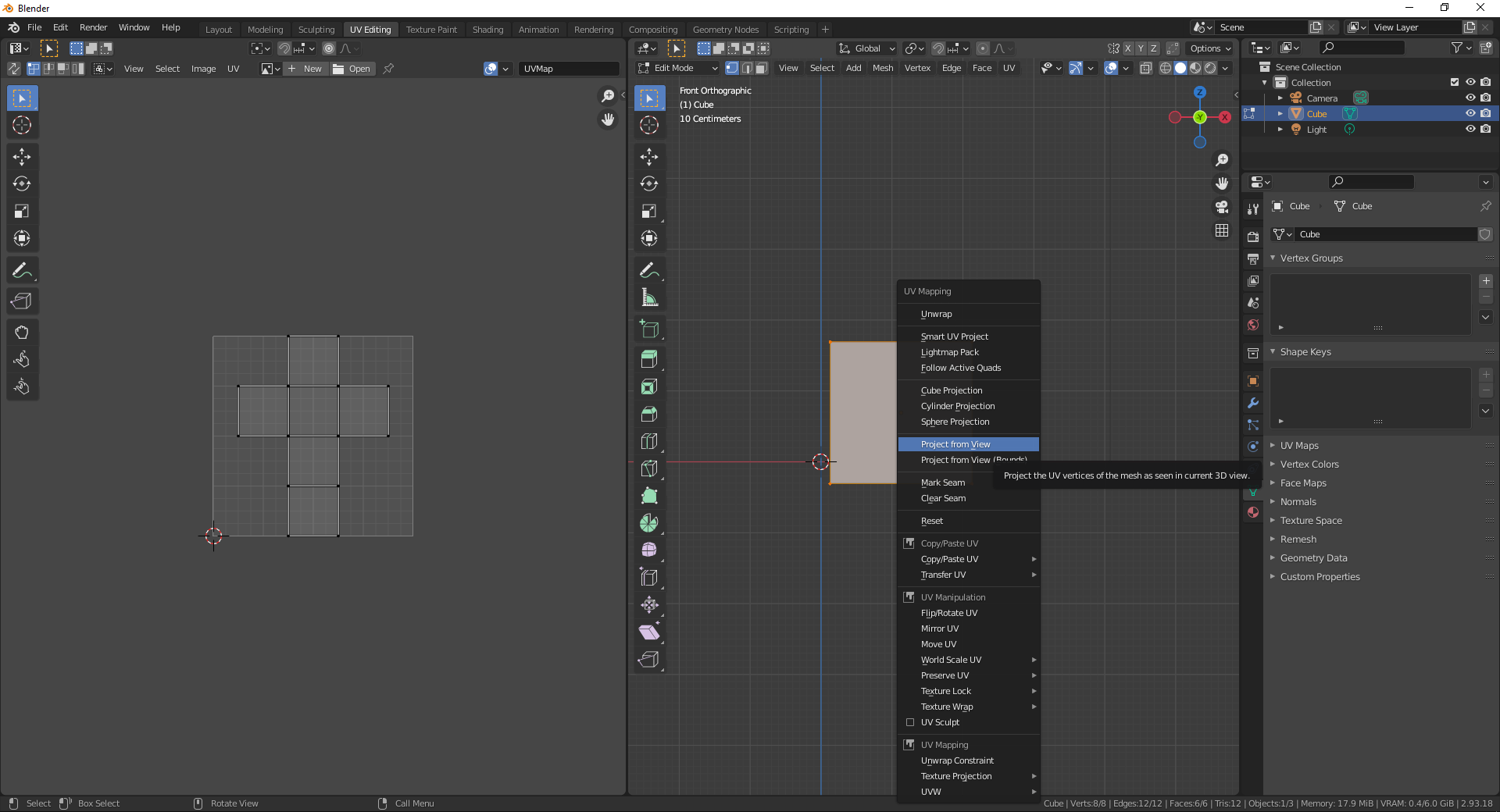Expand the Geometry Data panel

tap(1313, 558)
